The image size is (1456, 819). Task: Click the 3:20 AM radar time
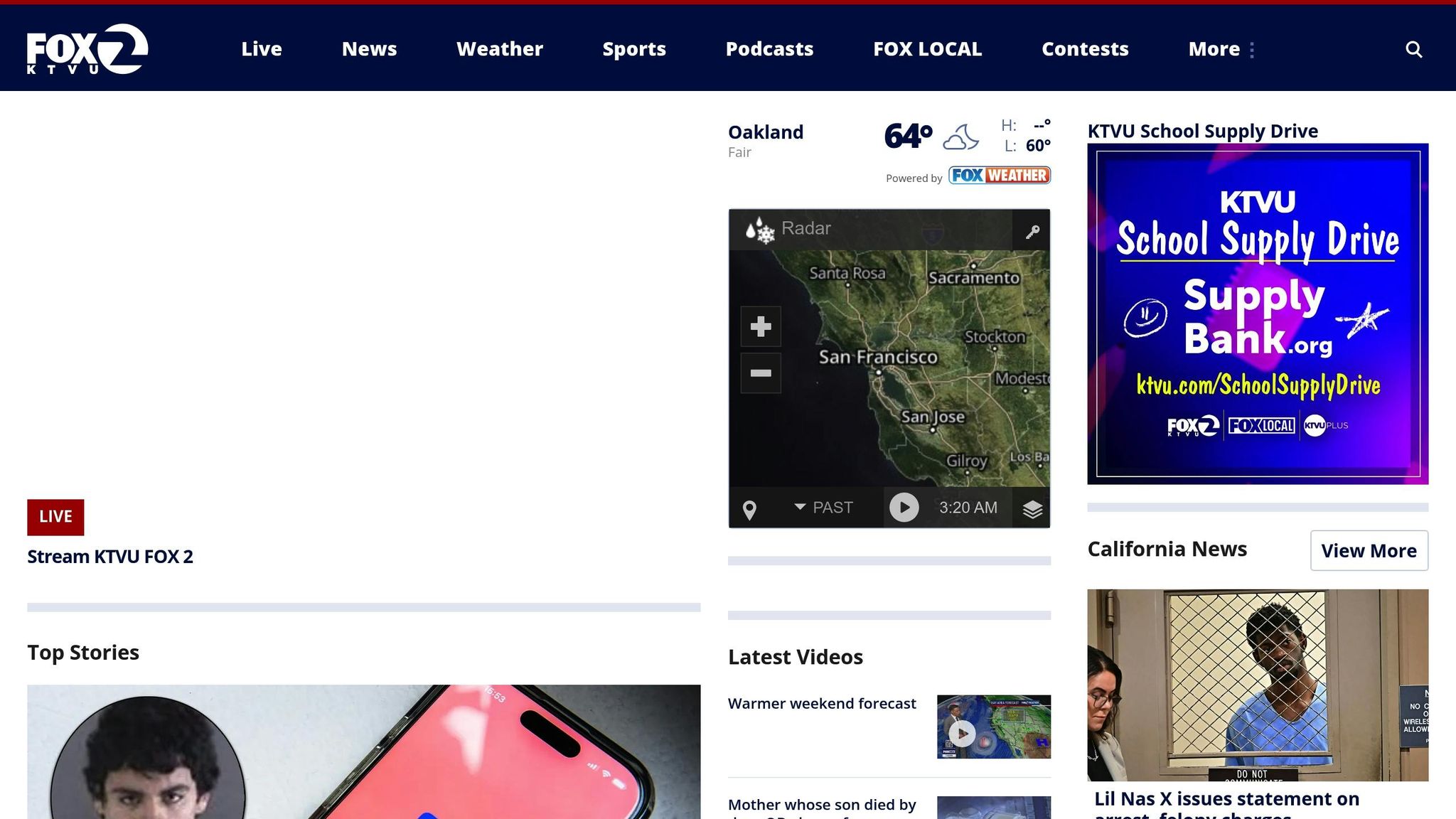[968, 508]
